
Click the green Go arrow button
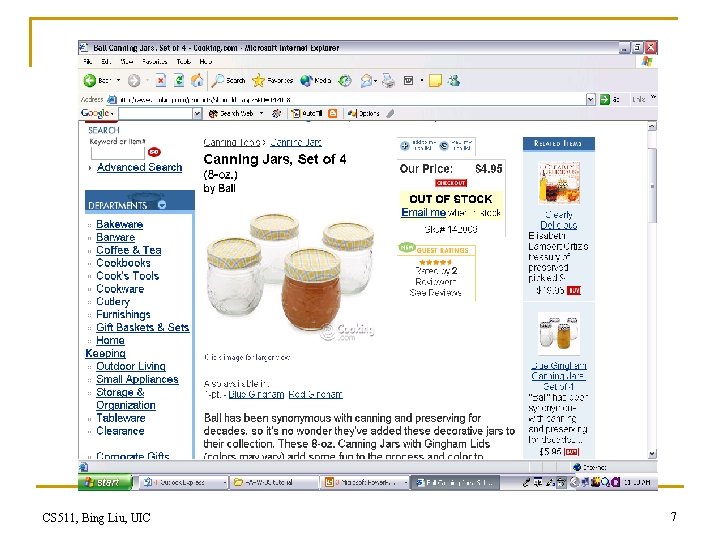click(x=605, y=99)
